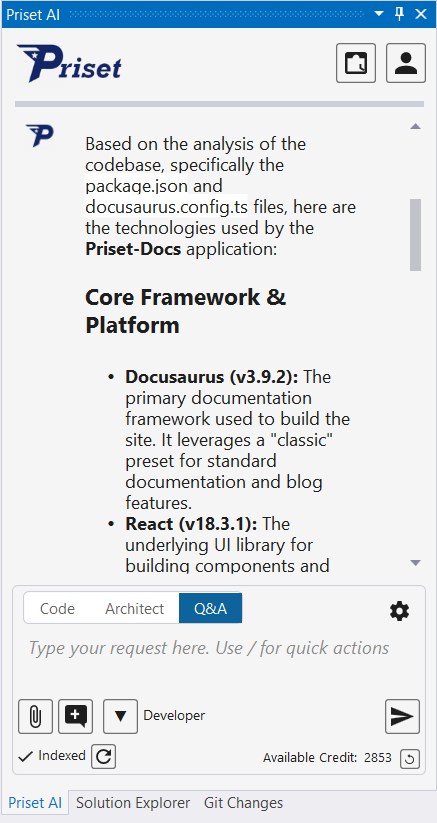This screenshot has height=823, width=437.
Task: Open settings gear icon
Action: (400, 611)
